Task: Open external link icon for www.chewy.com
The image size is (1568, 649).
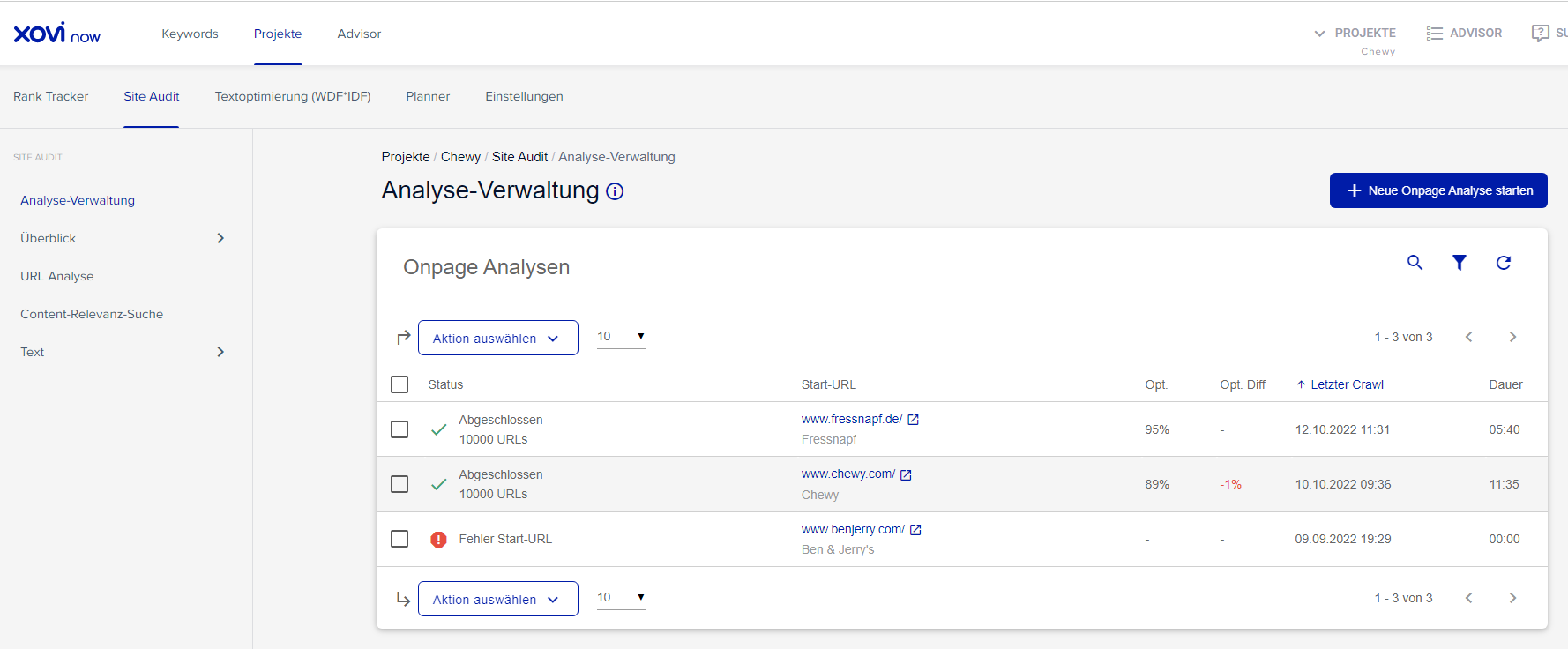Action: [906, 474]
